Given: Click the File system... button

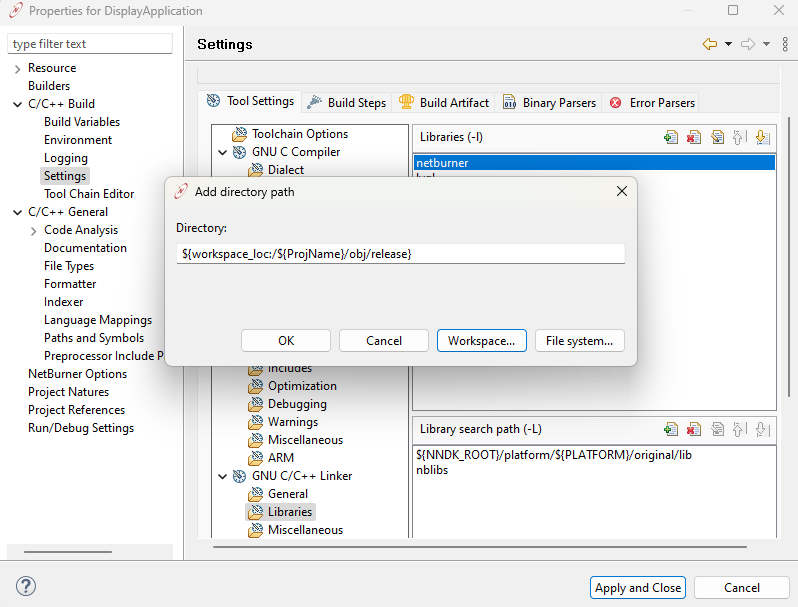Looking at the screenshot, I should (580, 341).
